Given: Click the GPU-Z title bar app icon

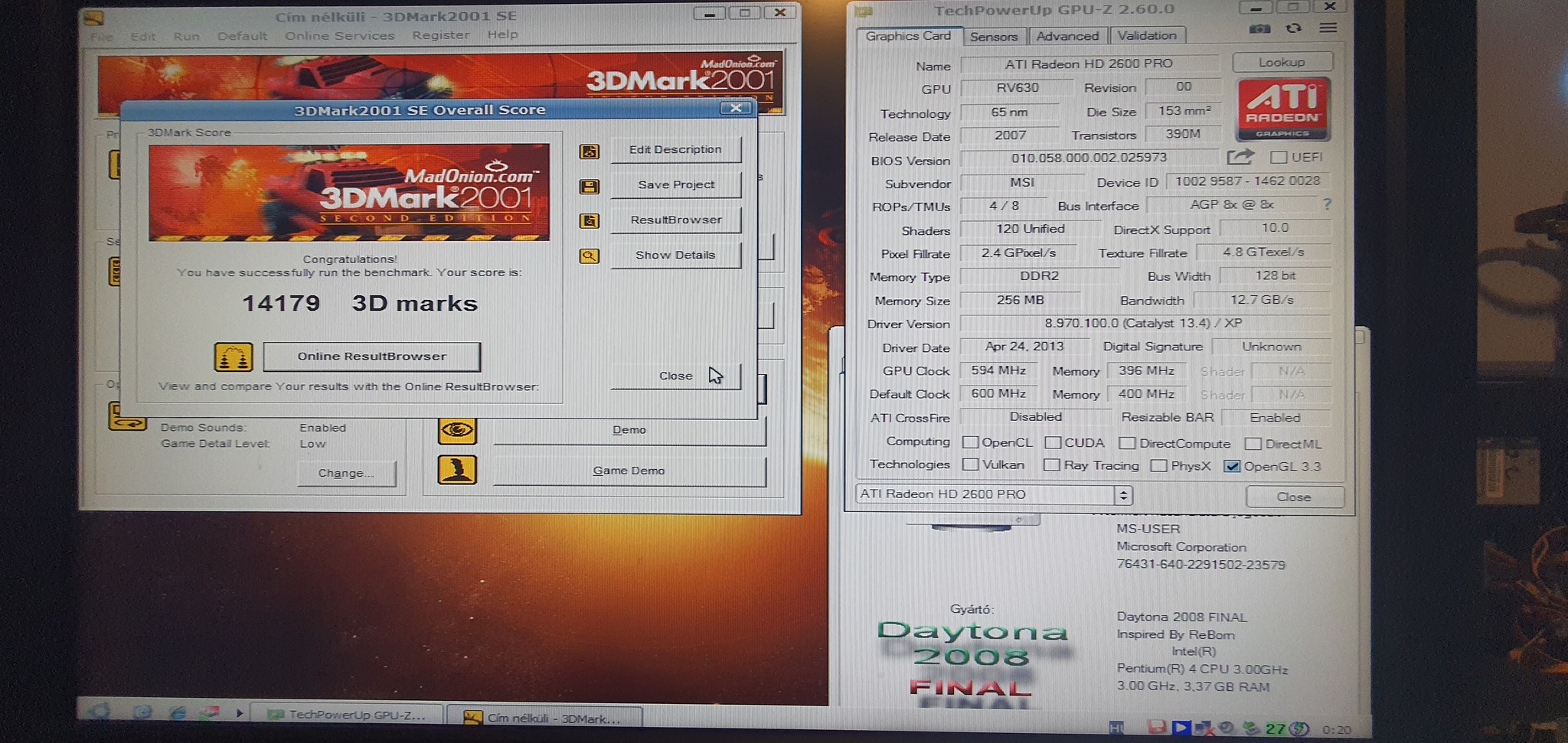Looking at the screenshot, I should (x=864, y=11).
